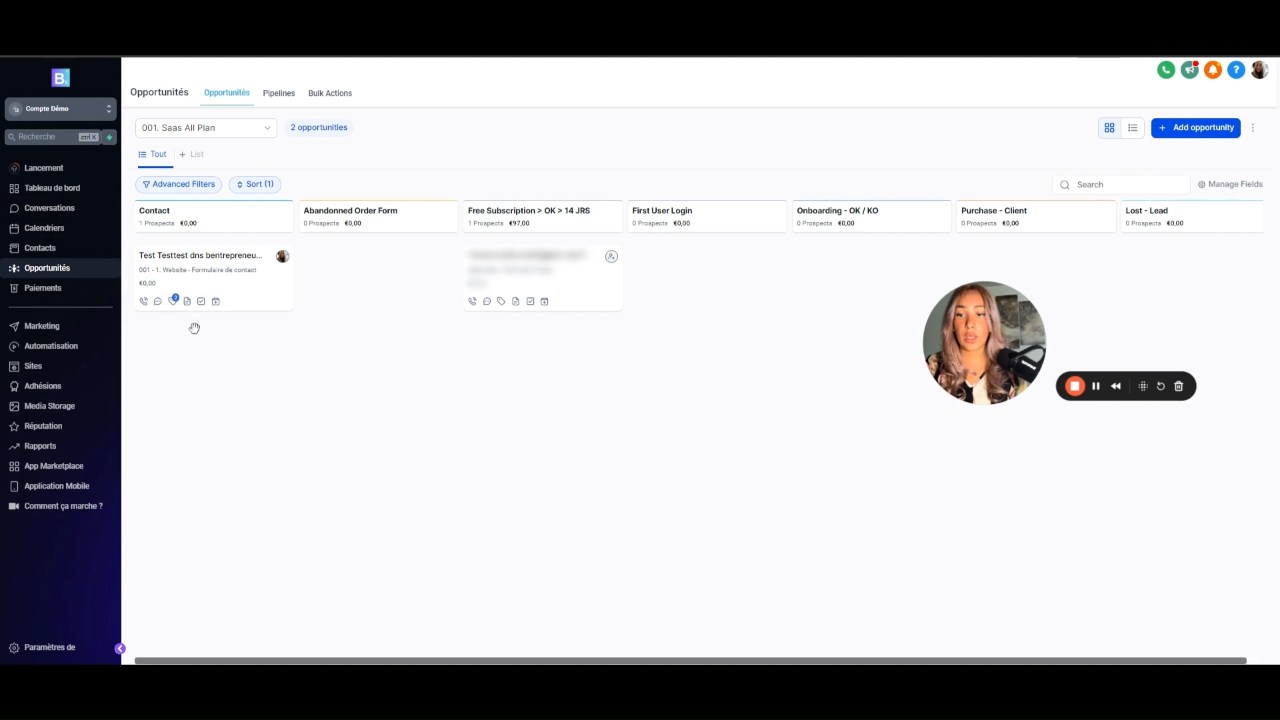The width and height of the screenshot is (1280, 720).
Task: Open the green phone dialer icon
Action: coord(1166,70)
